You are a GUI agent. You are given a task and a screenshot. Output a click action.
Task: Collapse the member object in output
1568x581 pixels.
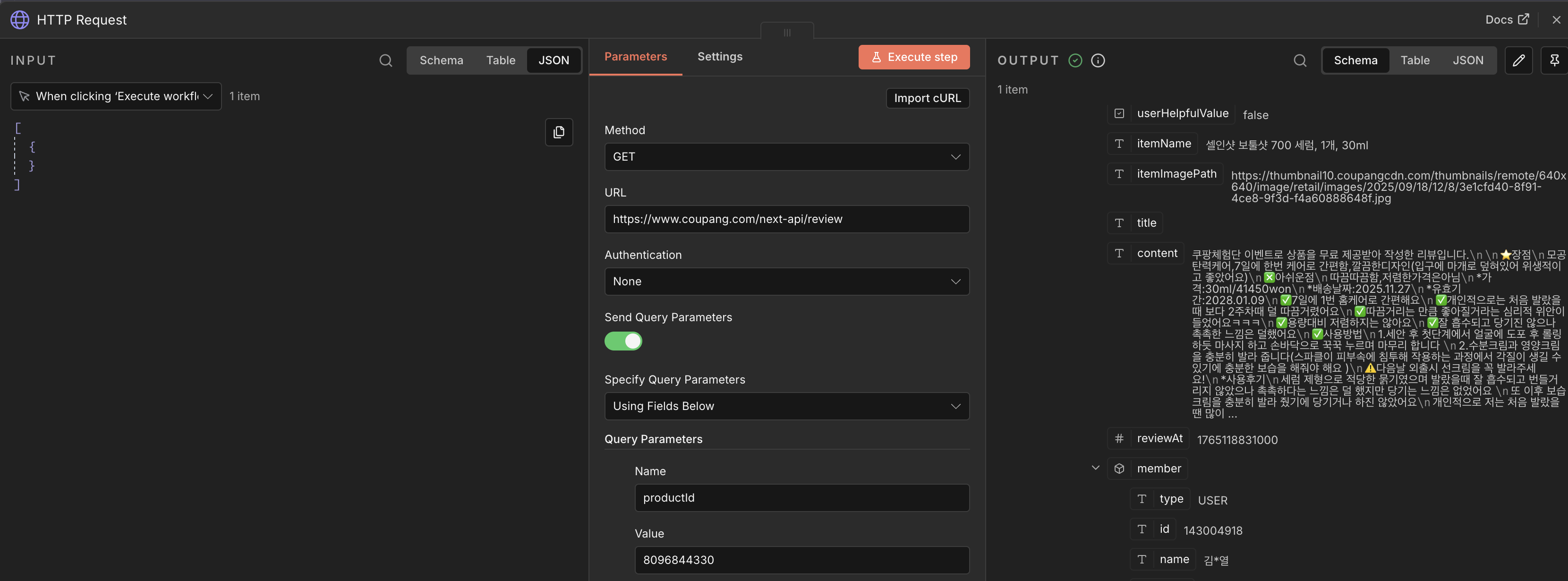pyautogui.click(x=1096, y=468)
